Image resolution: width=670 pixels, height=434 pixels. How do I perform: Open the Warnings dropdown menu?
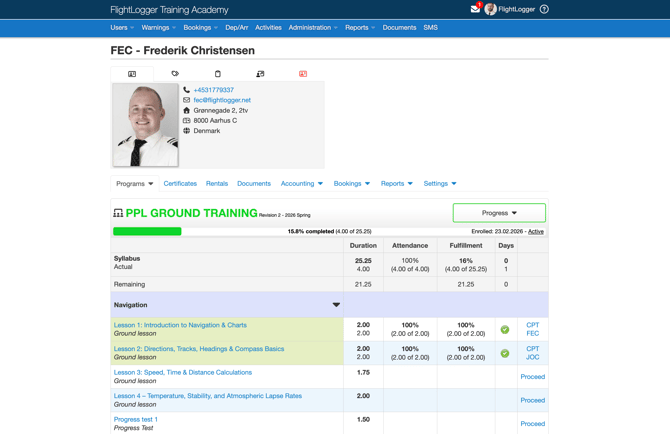click(x=159, y=27)
